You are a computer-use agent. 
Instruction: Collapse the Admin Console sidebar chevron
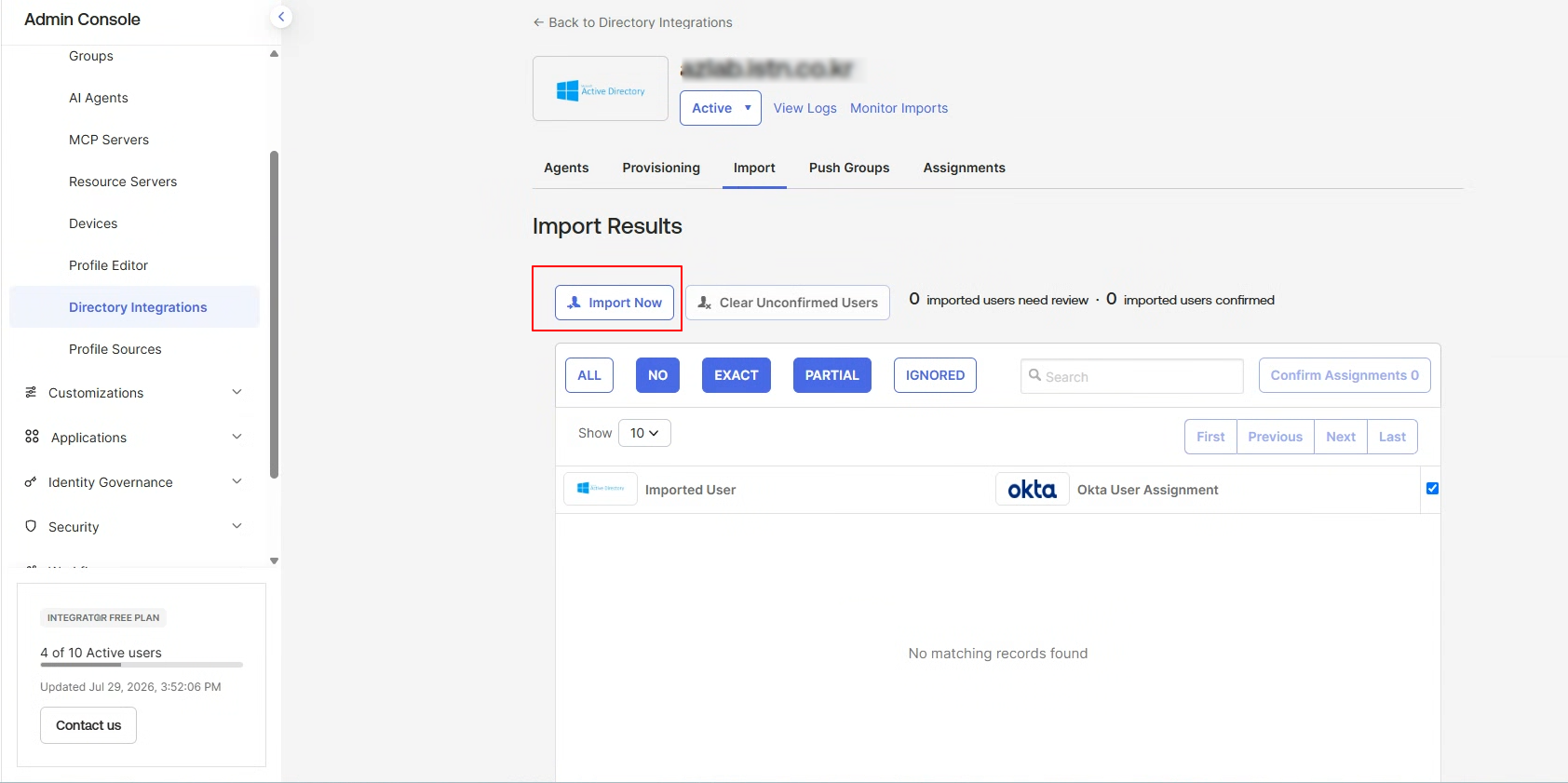pos(280,17)
